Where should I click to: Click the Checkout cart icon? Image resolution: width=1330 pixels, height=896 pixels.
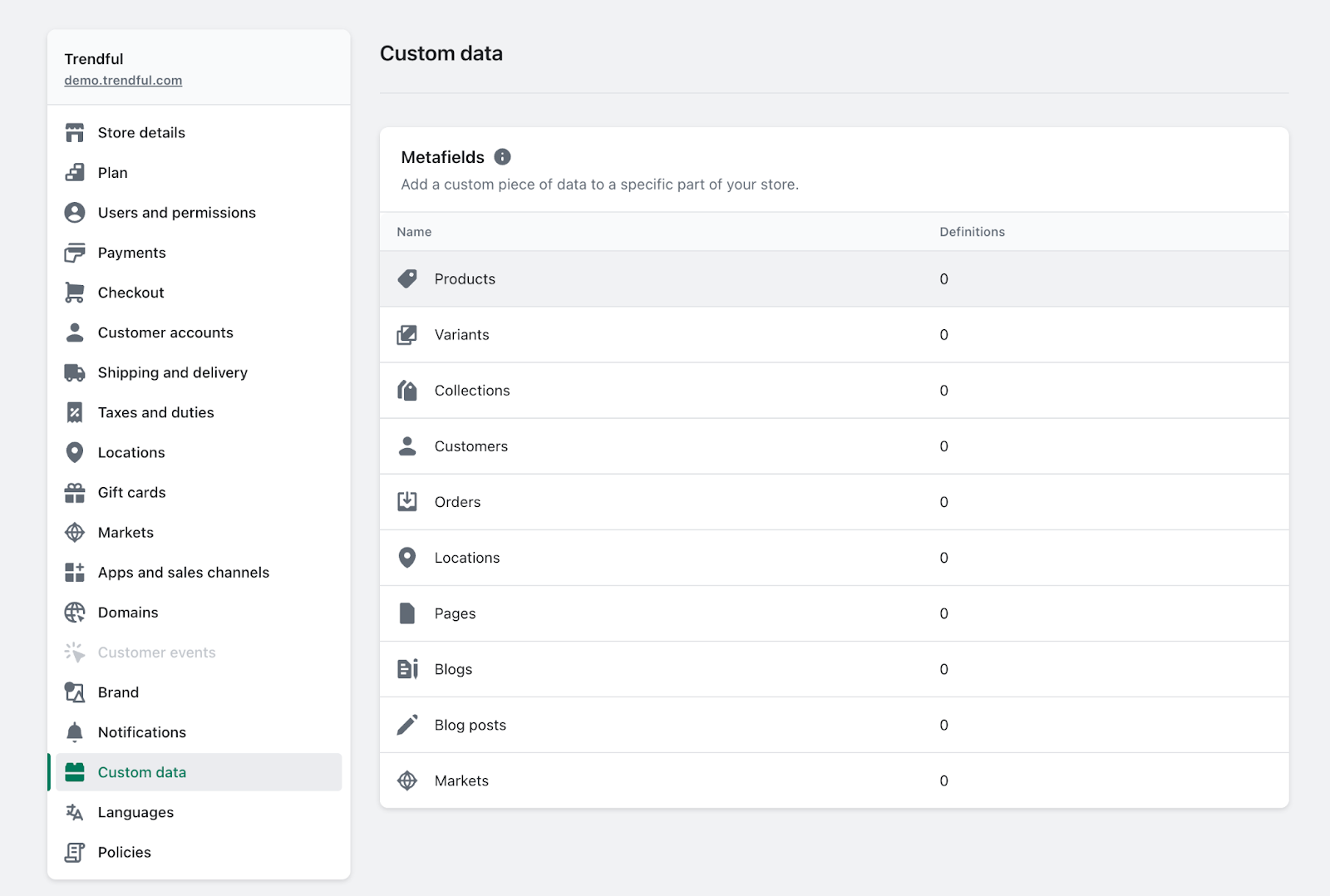coord(75,293)
